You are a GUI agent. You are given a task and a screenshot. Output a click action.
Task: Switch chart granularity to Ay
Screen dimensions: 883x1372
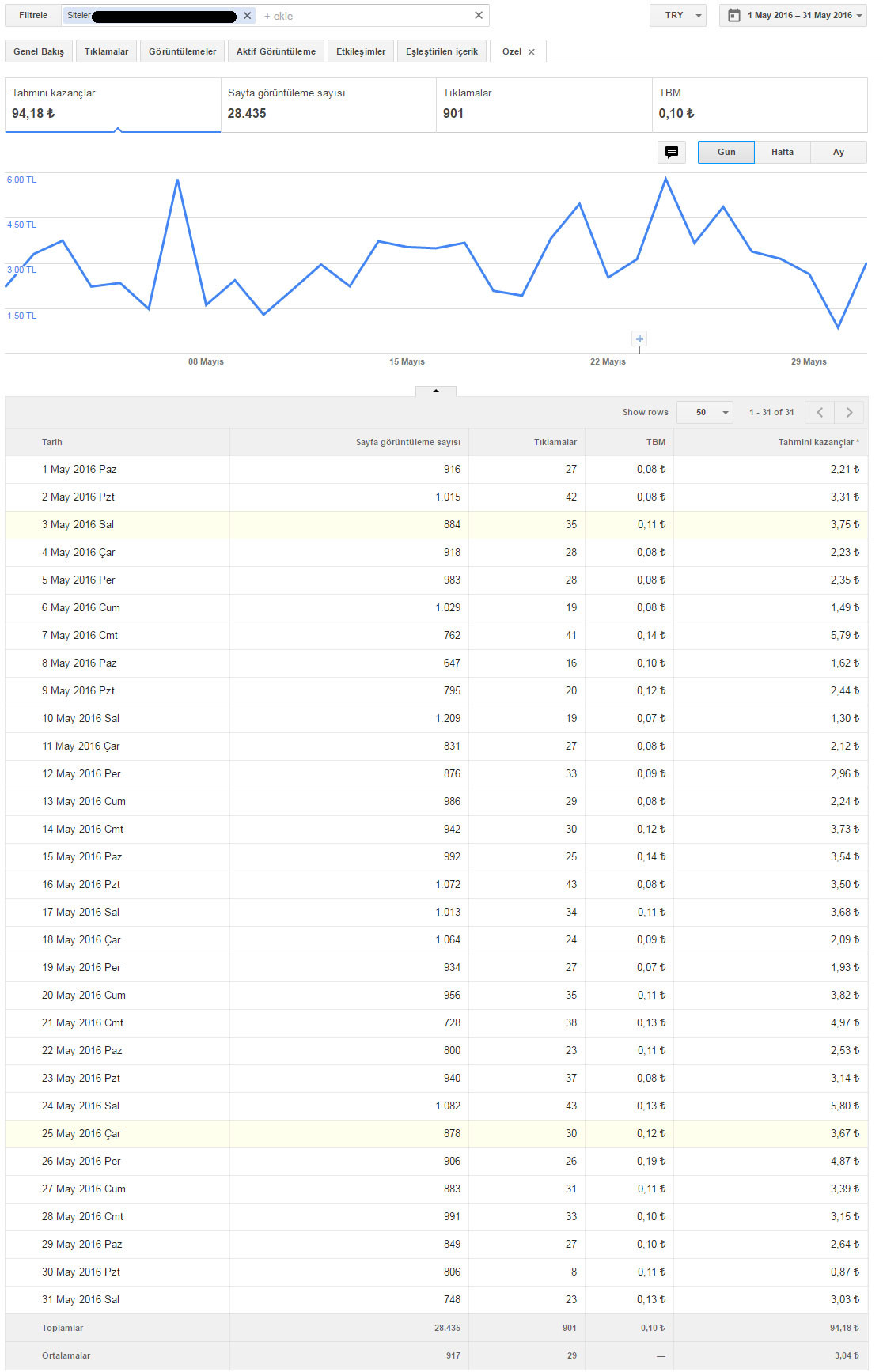(x=838, y=152)
